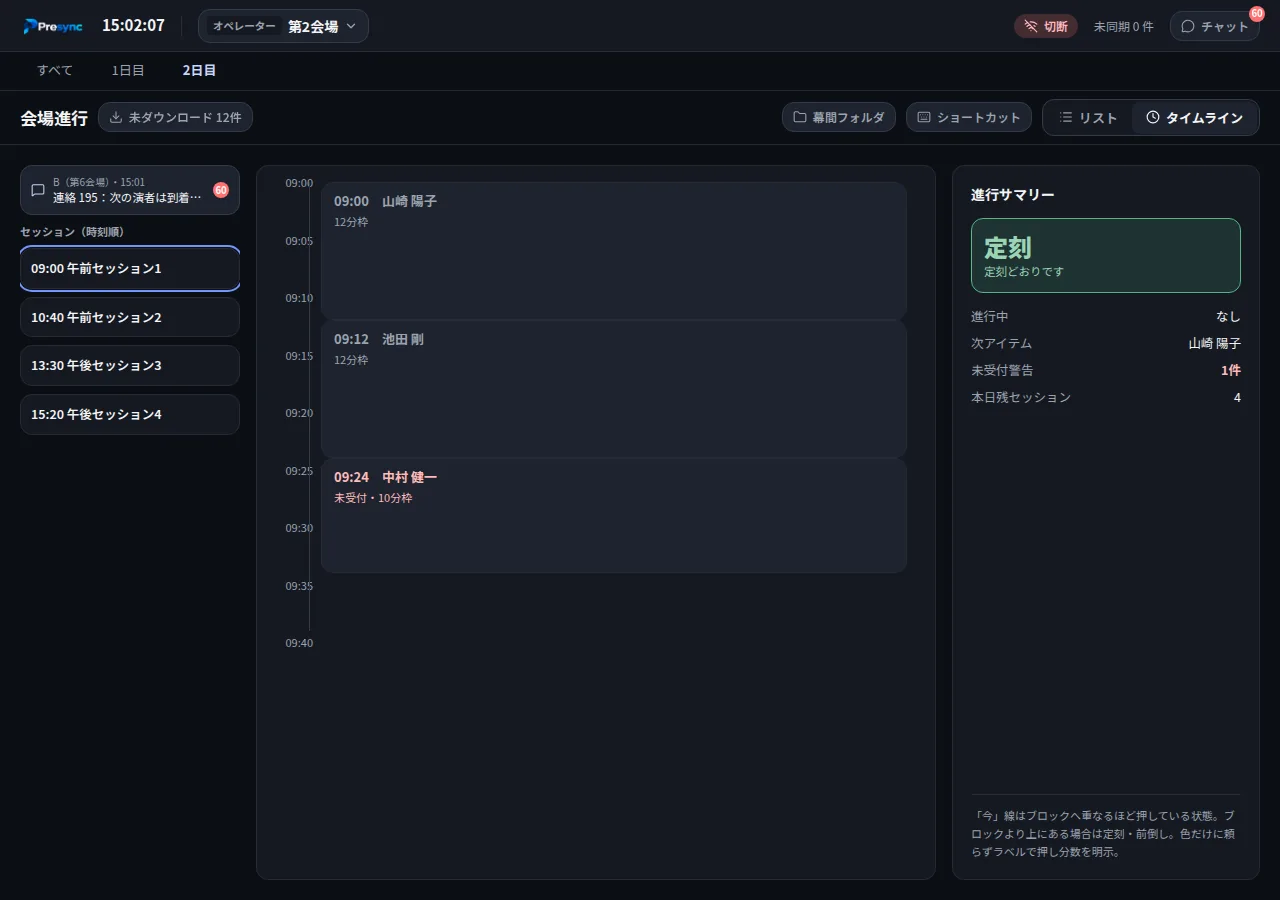Image resolution: width=1280 pixels, height=900 pixels.
Task: Click the wifi-off icon in 切断 badge
Action: [x=1031, y=26]
